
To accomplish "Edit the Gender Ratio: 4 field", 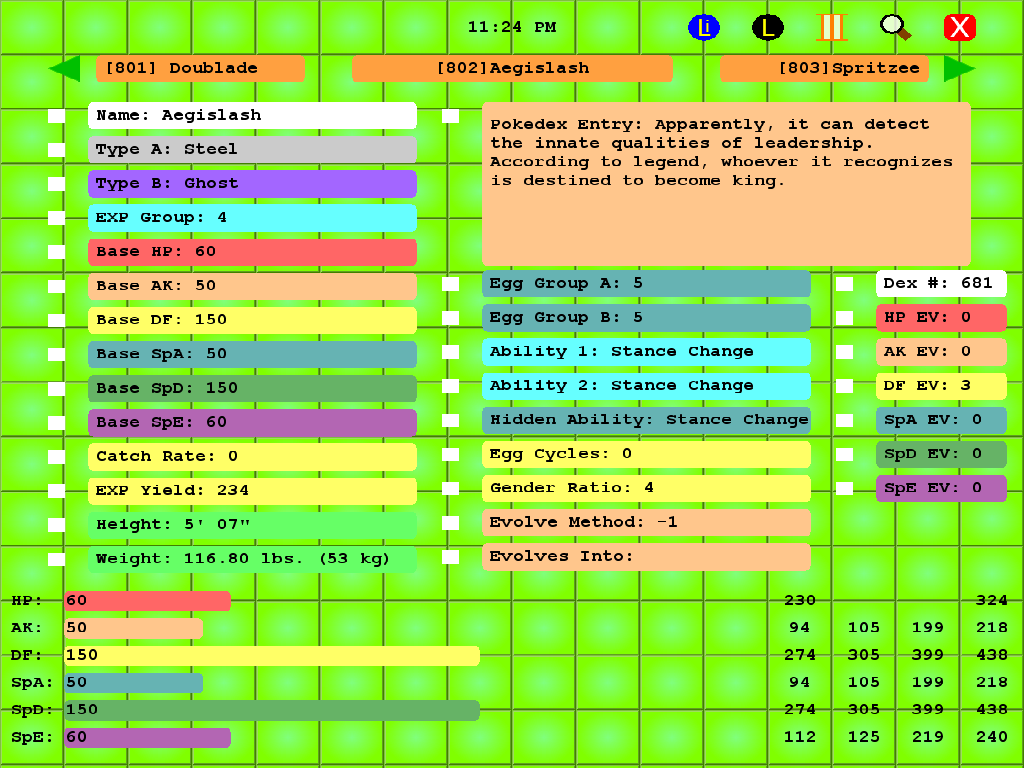I will tap(647, 488).
